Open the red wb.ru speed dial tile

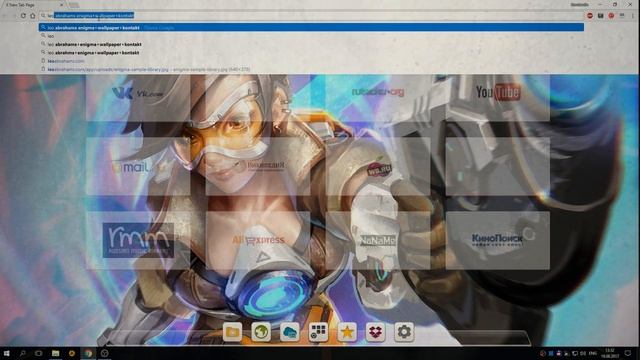tap(378, 166)
